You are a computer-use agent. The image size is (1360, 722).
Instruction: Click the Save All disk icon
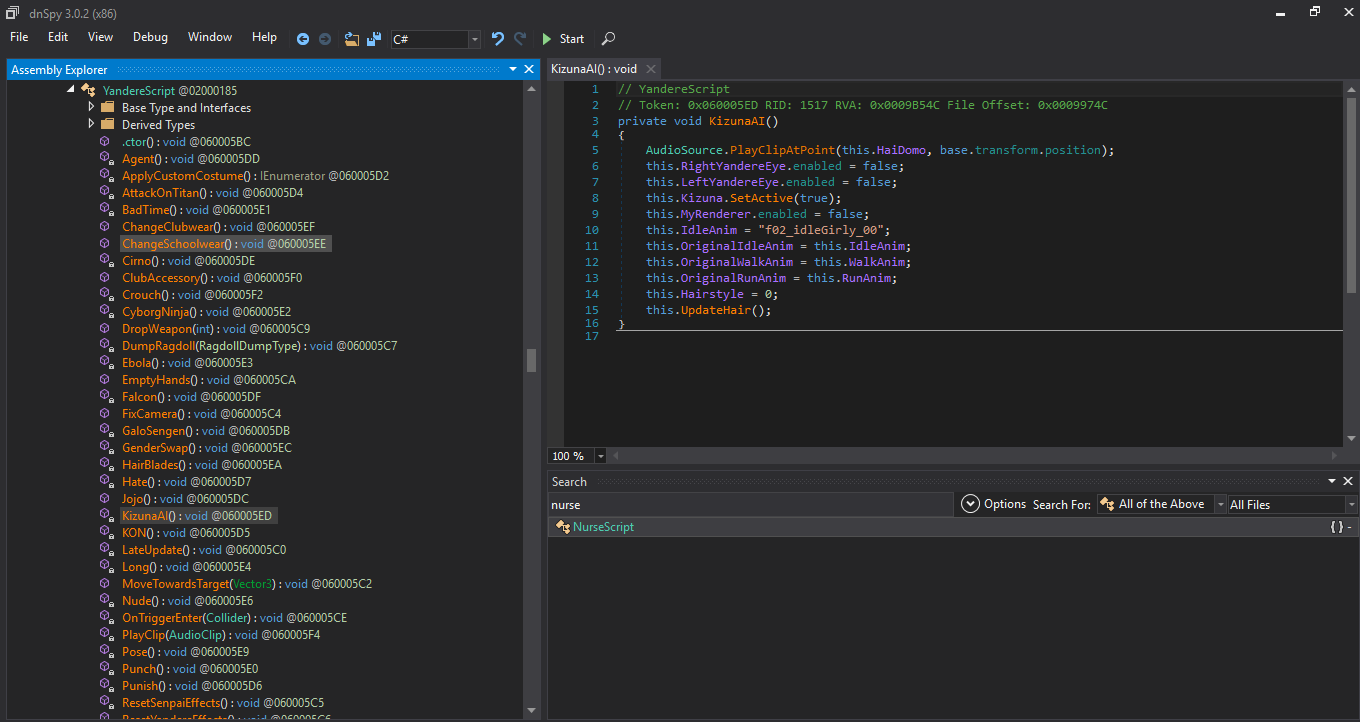coord(374,39)
